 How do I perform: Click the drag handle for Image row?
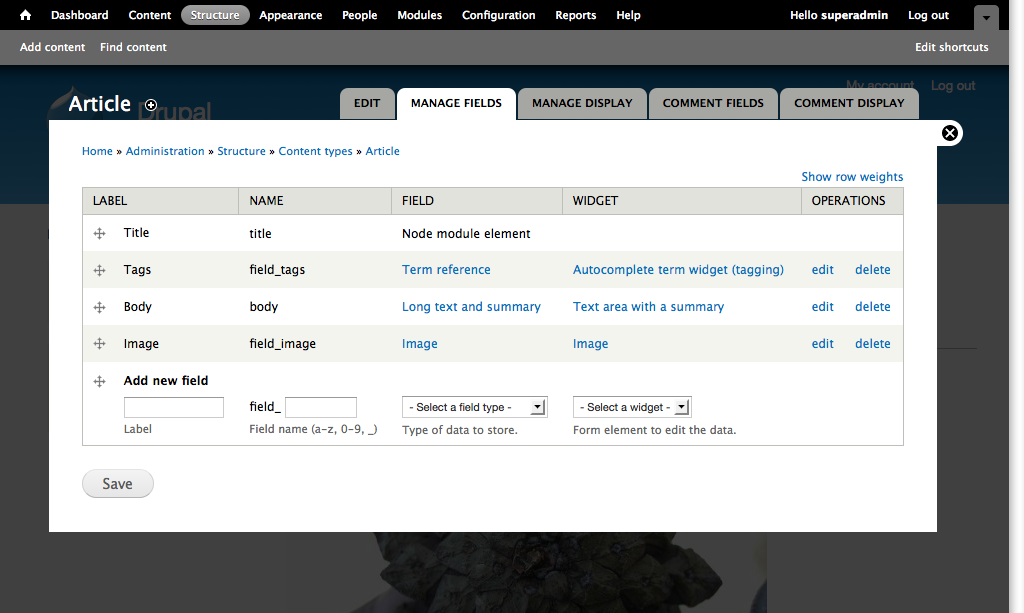coord(99,344)
